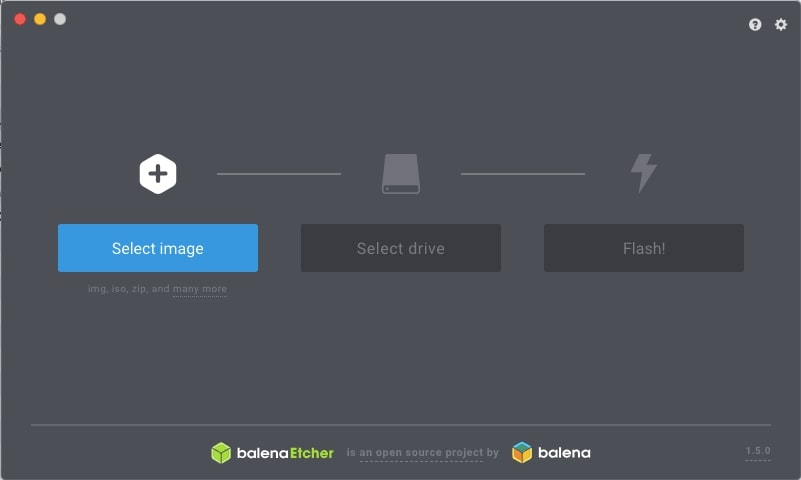This screenshot has width=801, height=480.
Task: Minimize window with the yellow button
Action: [40, 19]
